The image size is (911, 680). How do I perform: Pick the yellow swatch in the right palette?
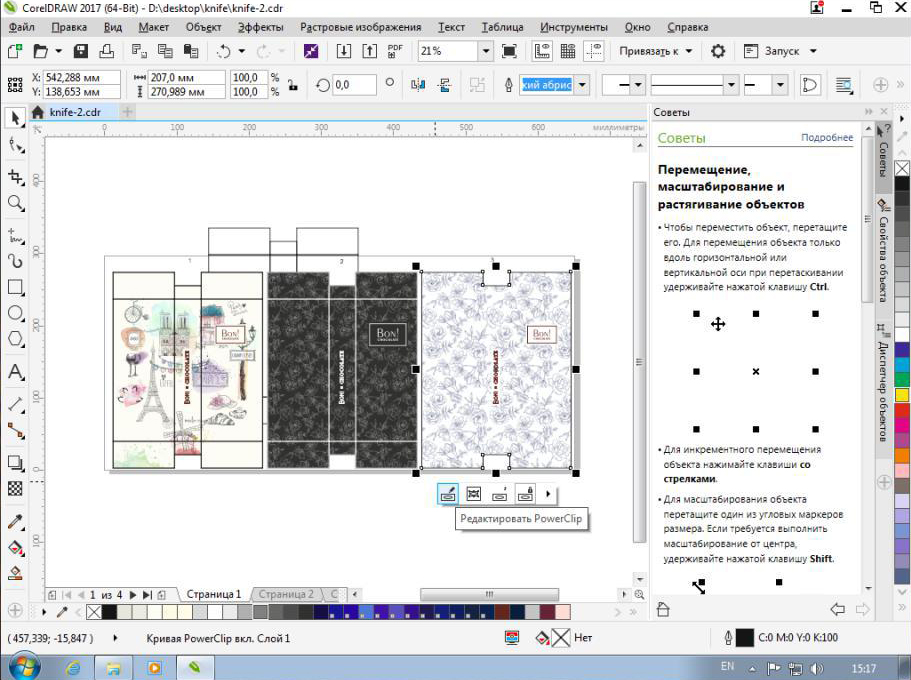[x=902, y=395]
